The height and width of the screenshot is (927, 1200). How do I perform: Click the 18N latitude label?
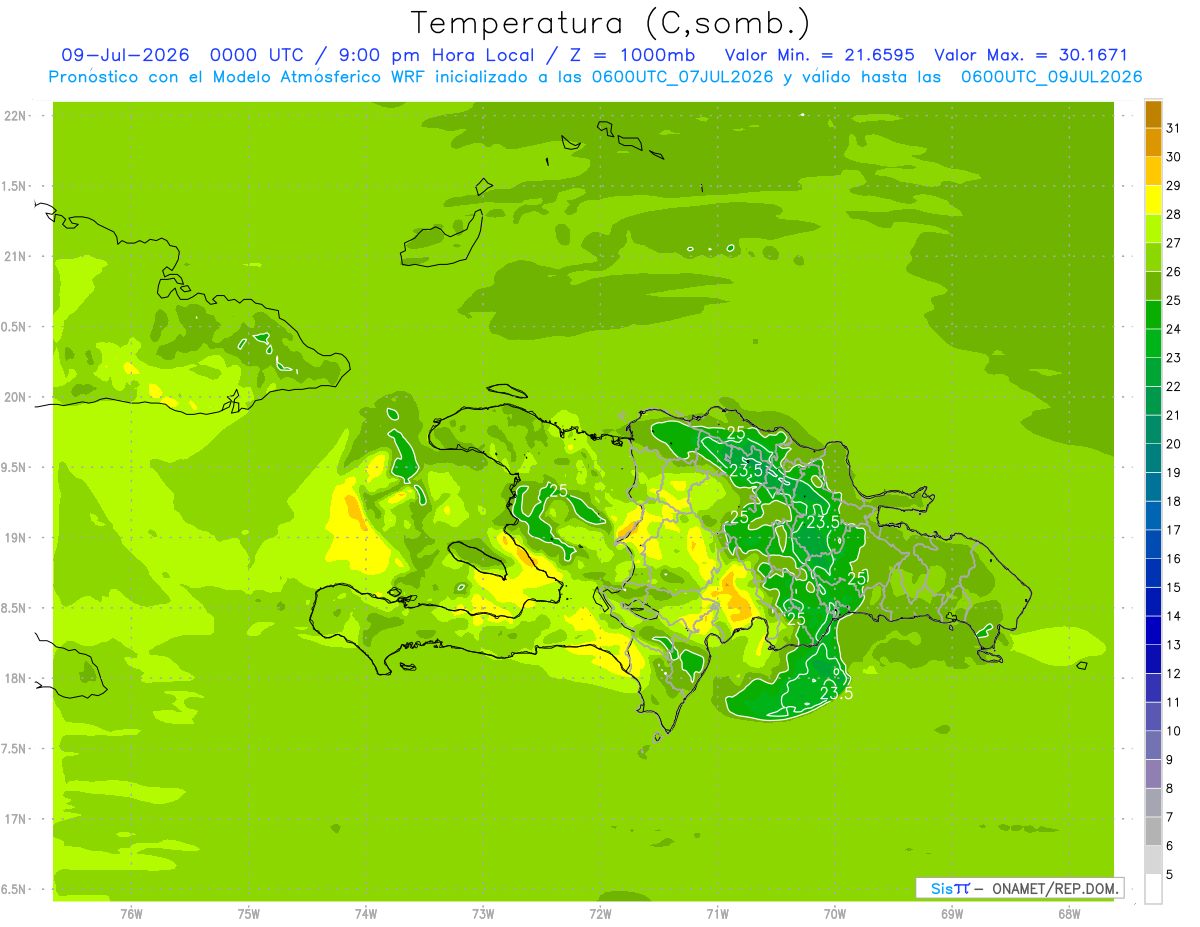(16, 679)
